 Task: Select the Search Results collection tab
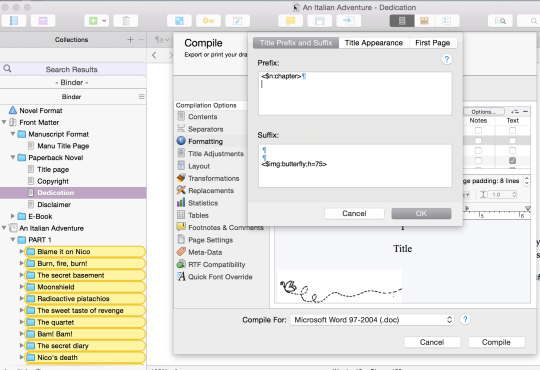coord(73,69)
